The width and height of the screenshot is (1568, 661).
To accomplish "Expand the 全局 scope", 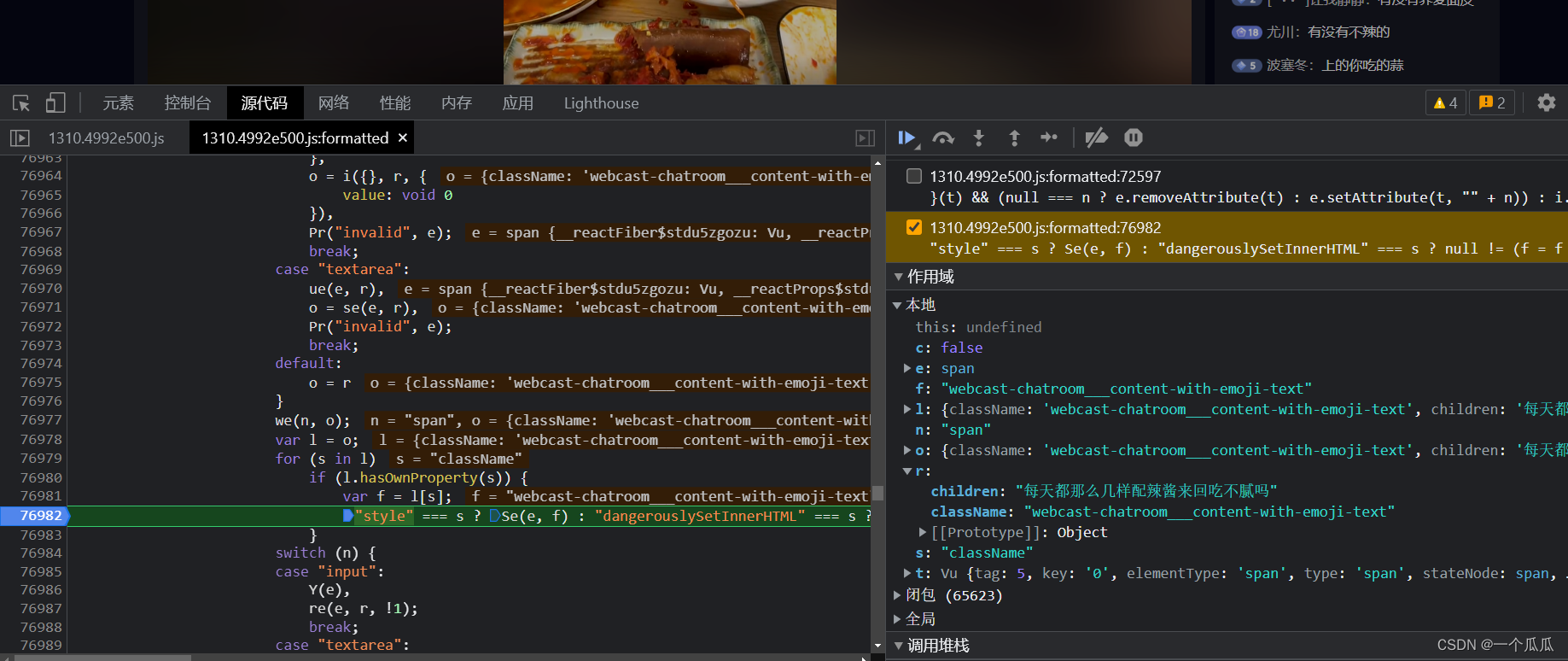I will click(x=896, y=618).
